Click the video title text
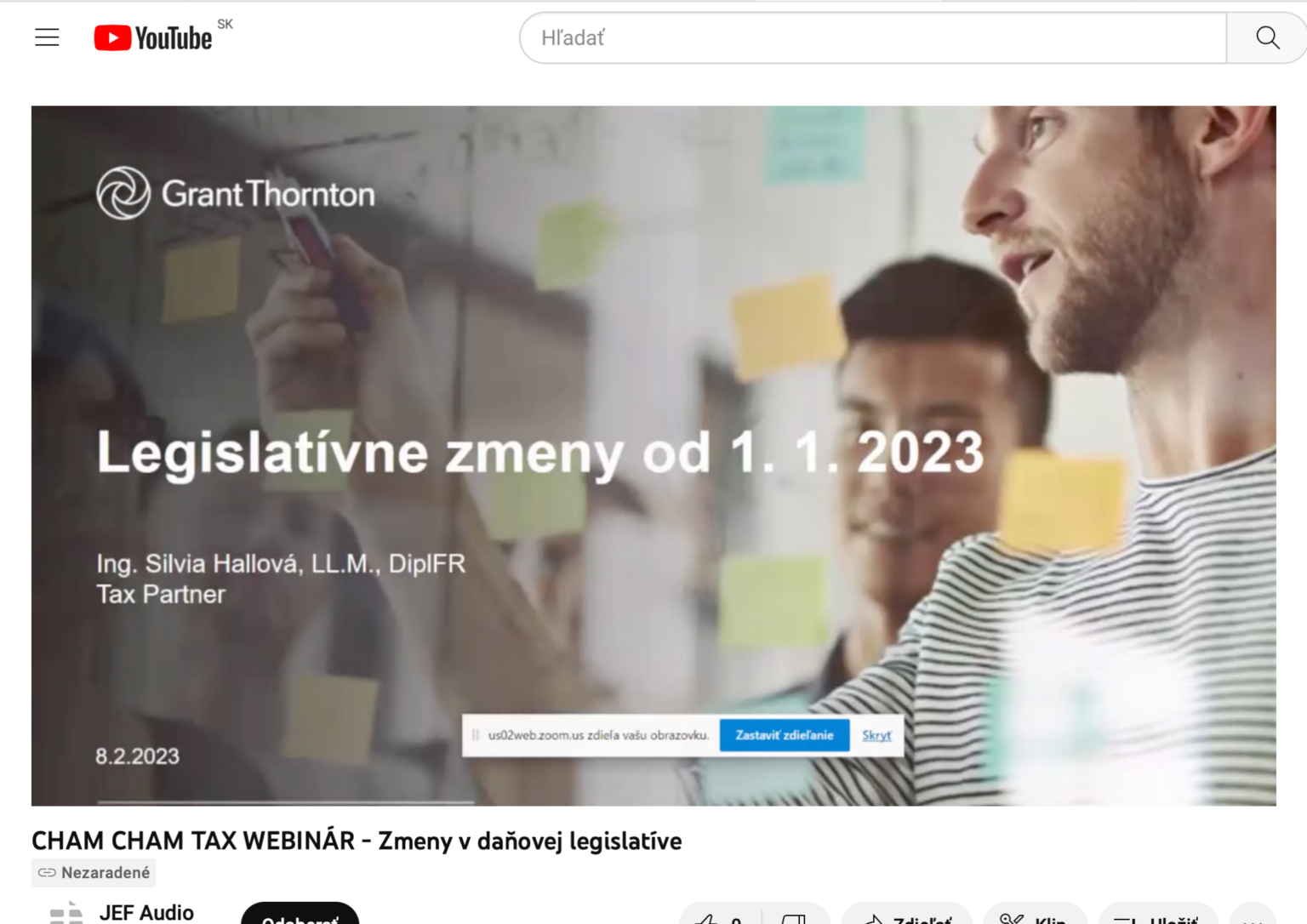The width and height of the screenshot is (1307, 924). (x=357, y=841)
